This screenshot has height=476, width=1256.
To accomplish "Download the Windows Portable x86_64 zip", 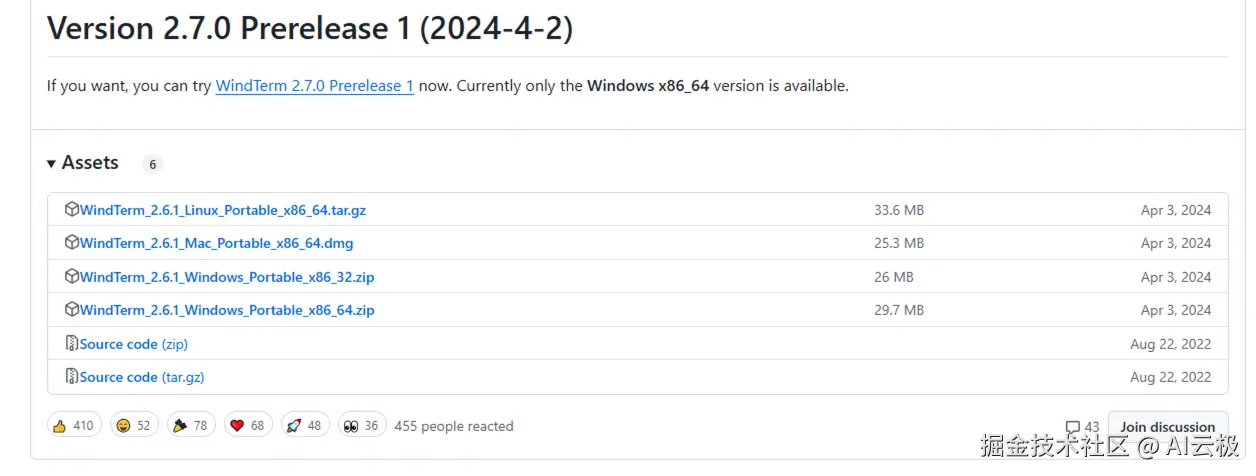I will pyautogui.click(x=227, y=310).
